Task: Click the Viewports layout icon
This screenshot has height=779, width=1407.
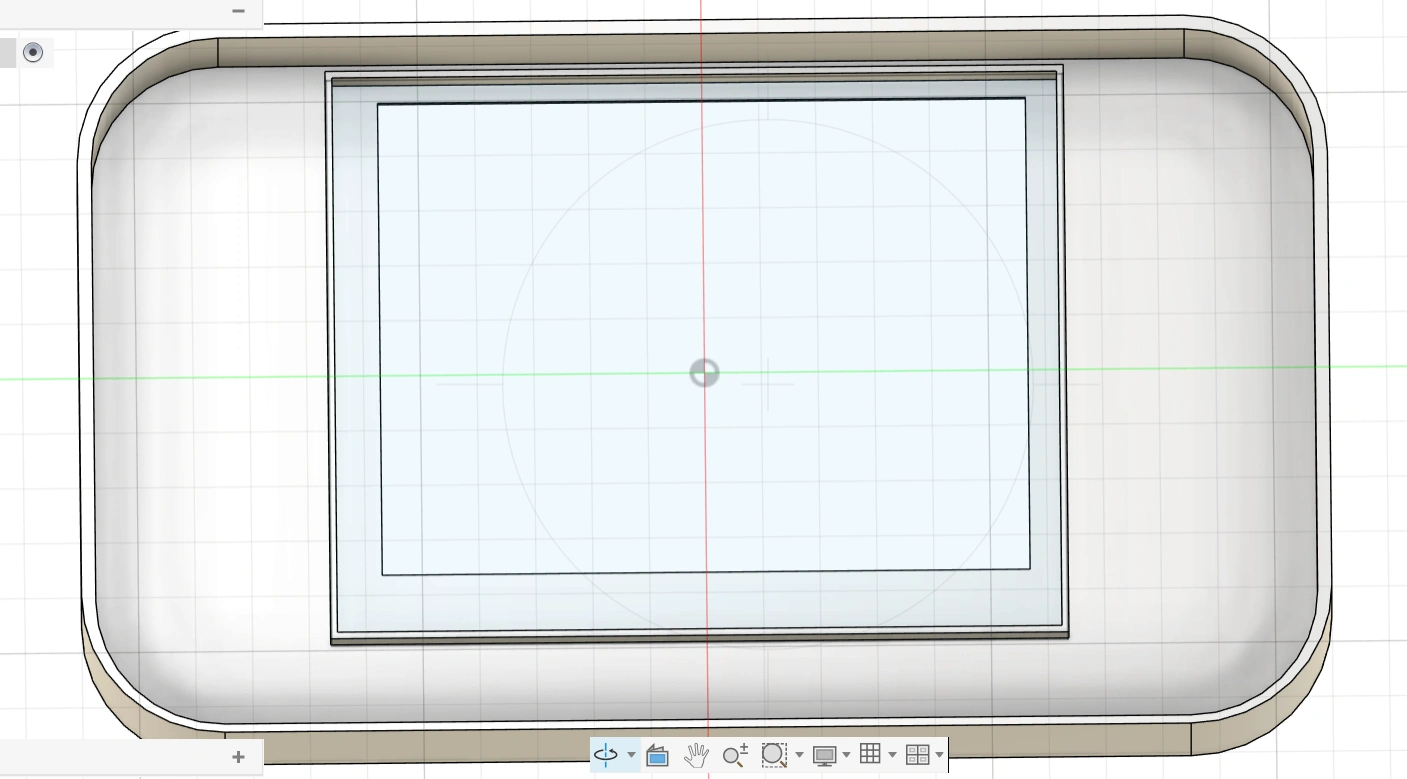Action: click(x=917, y=755)
